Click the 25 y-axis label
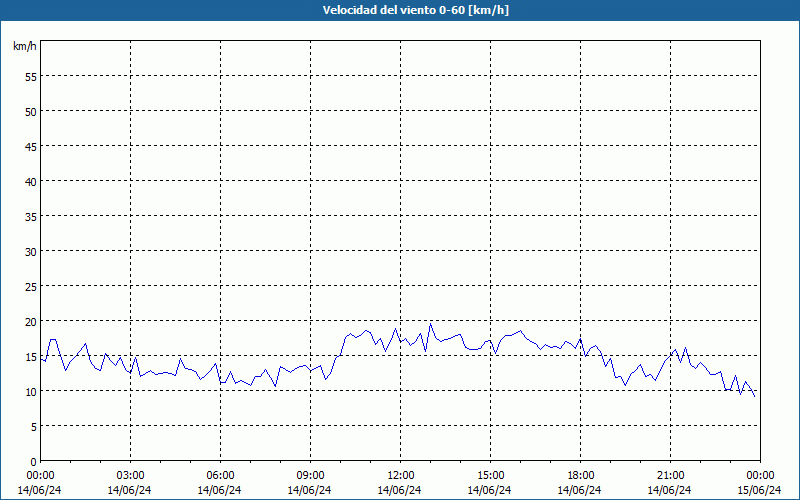The height and width of the screenshot is (500, 800). [31, 287]
